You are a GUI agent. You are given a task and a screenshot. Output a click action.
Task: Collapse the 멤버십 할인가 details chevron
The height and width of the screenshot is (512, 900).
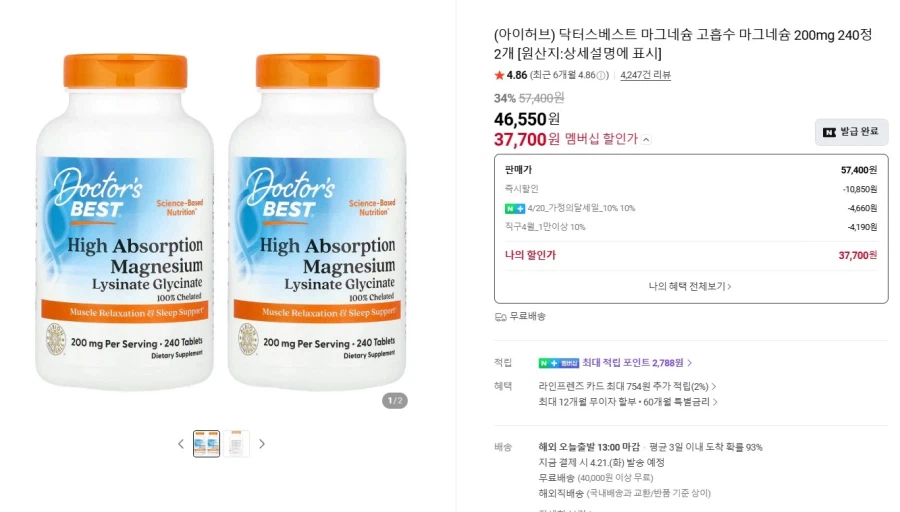point(646,139)
